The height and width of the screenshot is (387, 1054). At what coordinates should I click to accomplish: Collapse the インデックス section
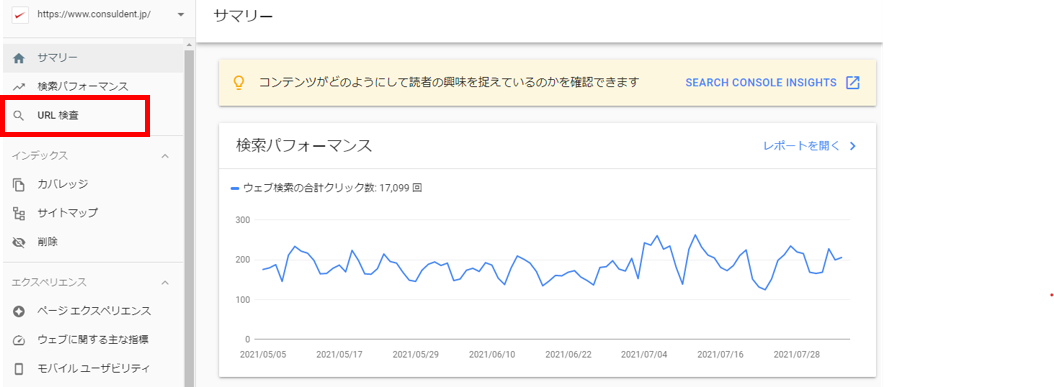(165, 156)
